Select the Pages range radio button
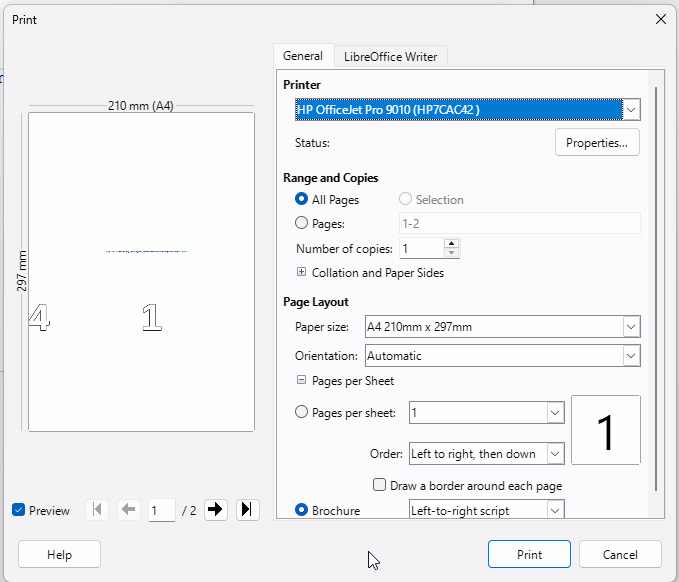 tap(302, 224)
